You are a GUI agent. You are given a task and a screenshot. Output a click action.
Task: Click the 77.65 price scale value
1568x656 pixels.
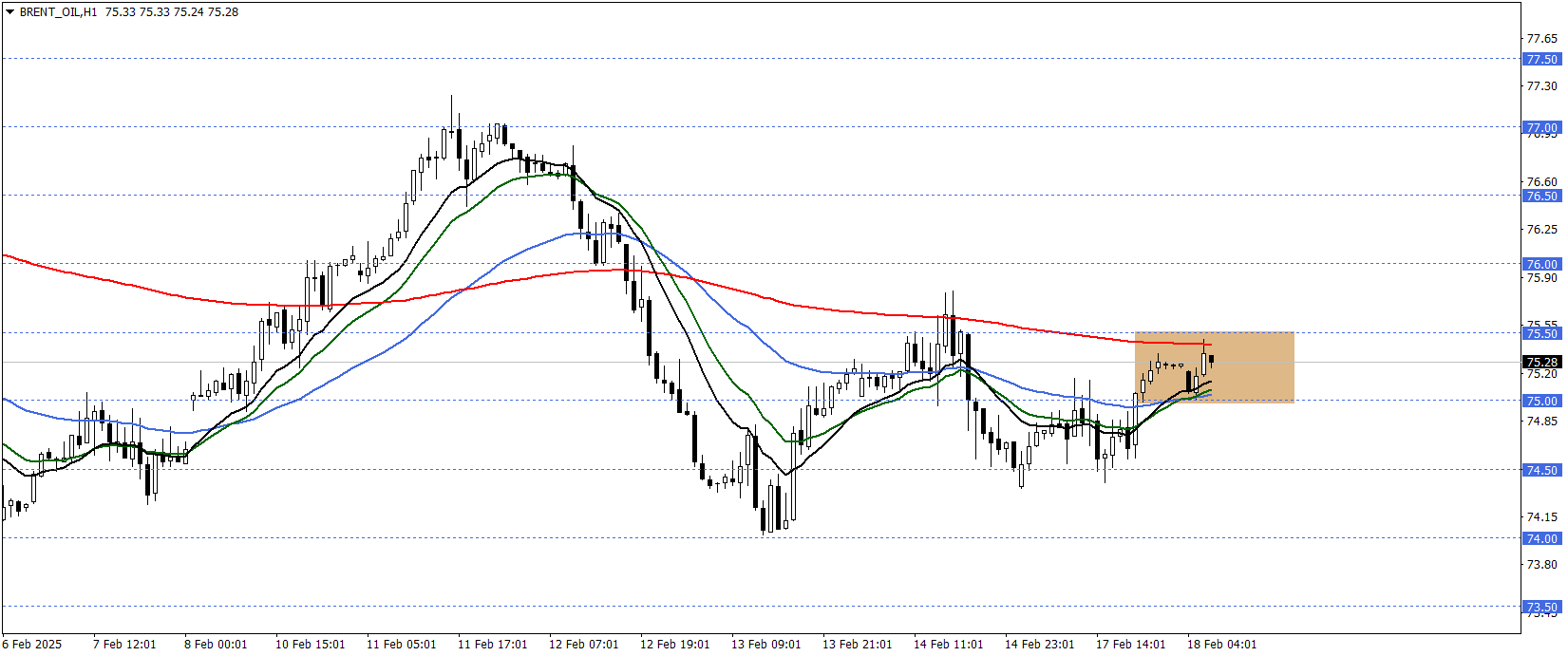pyautogui.click(x=1541, y=38)
